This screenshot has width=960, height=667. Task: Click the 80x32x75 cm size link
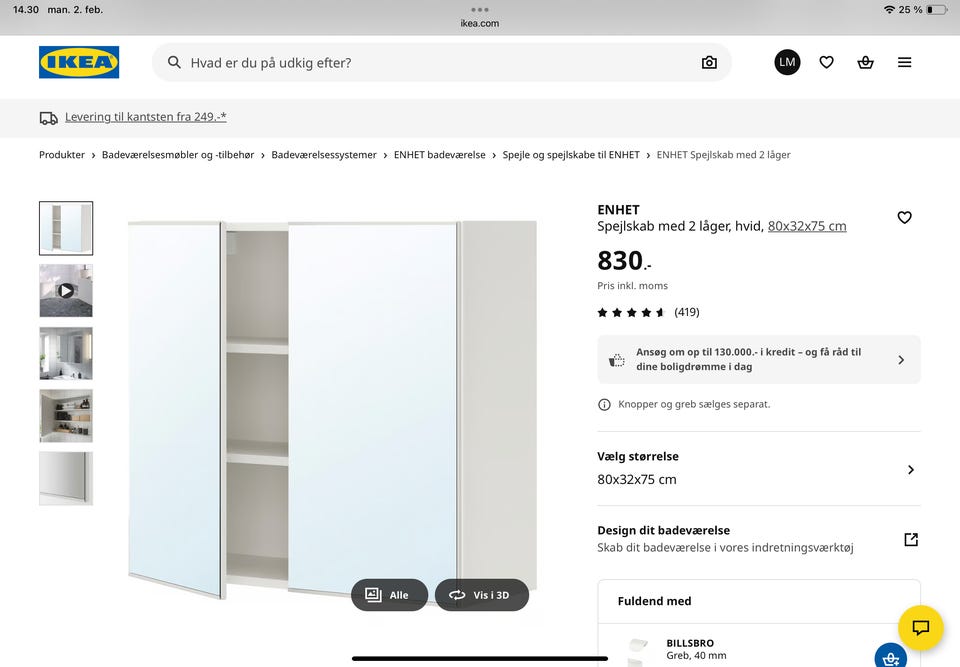click(808, 225)
